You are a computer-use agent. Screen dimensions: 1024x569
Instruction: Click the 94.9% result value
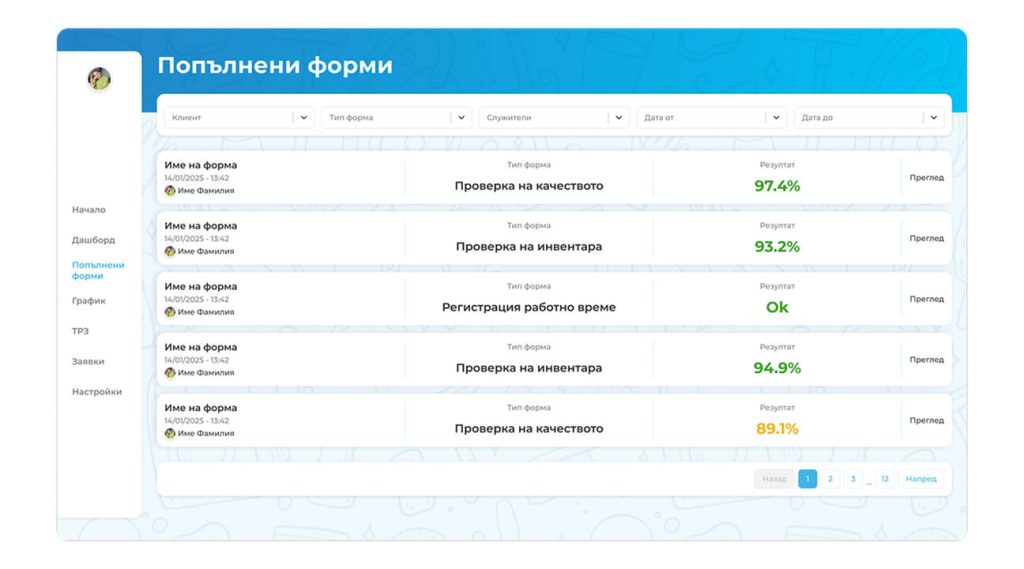pyautogui.click(x=777, y=368)
